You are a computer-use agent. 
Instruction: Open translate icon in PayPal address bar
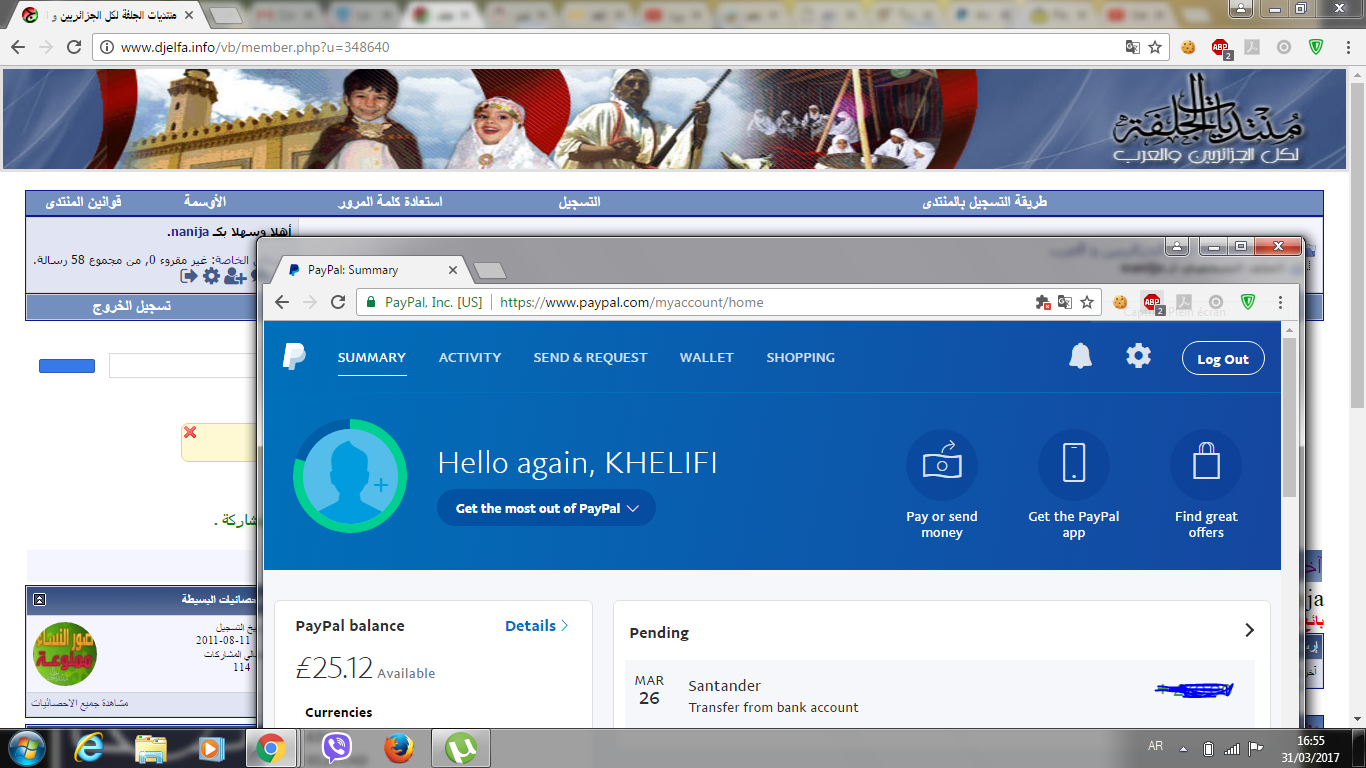[1065, 302]
